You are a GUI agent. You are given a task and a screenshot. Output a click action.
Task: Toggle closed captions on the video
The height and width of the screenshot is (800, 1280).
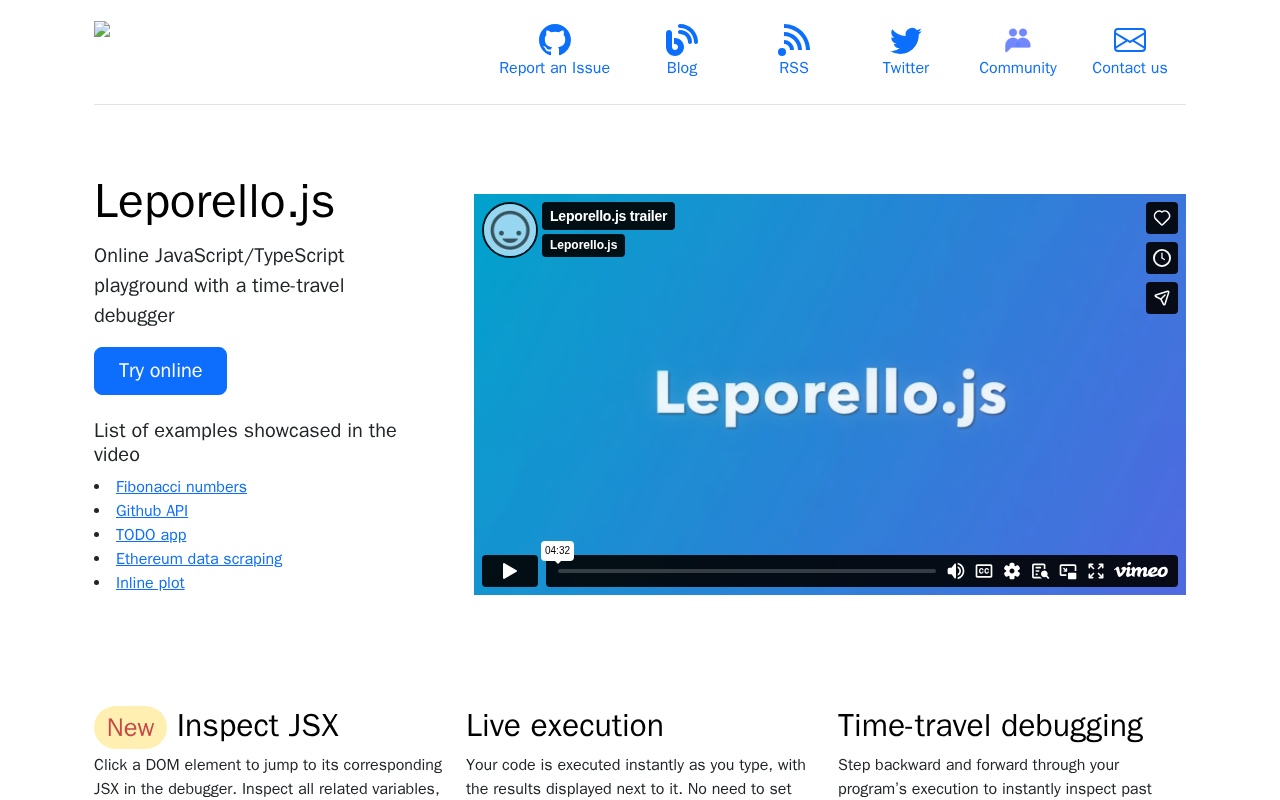pos(984,571)
